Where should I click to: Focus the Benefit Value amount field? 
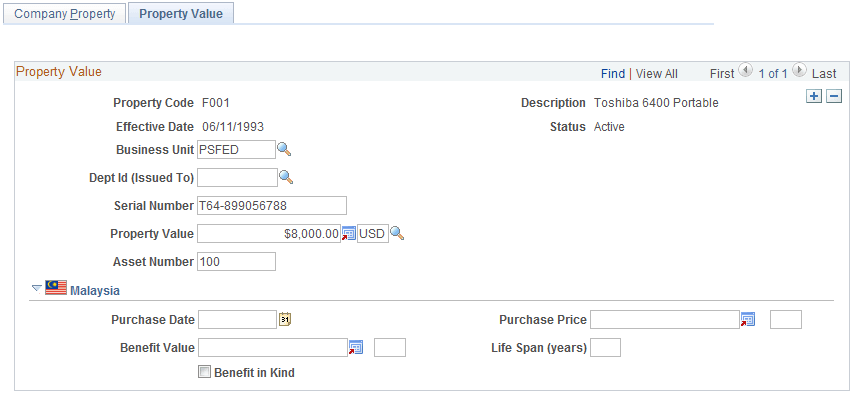272,347
